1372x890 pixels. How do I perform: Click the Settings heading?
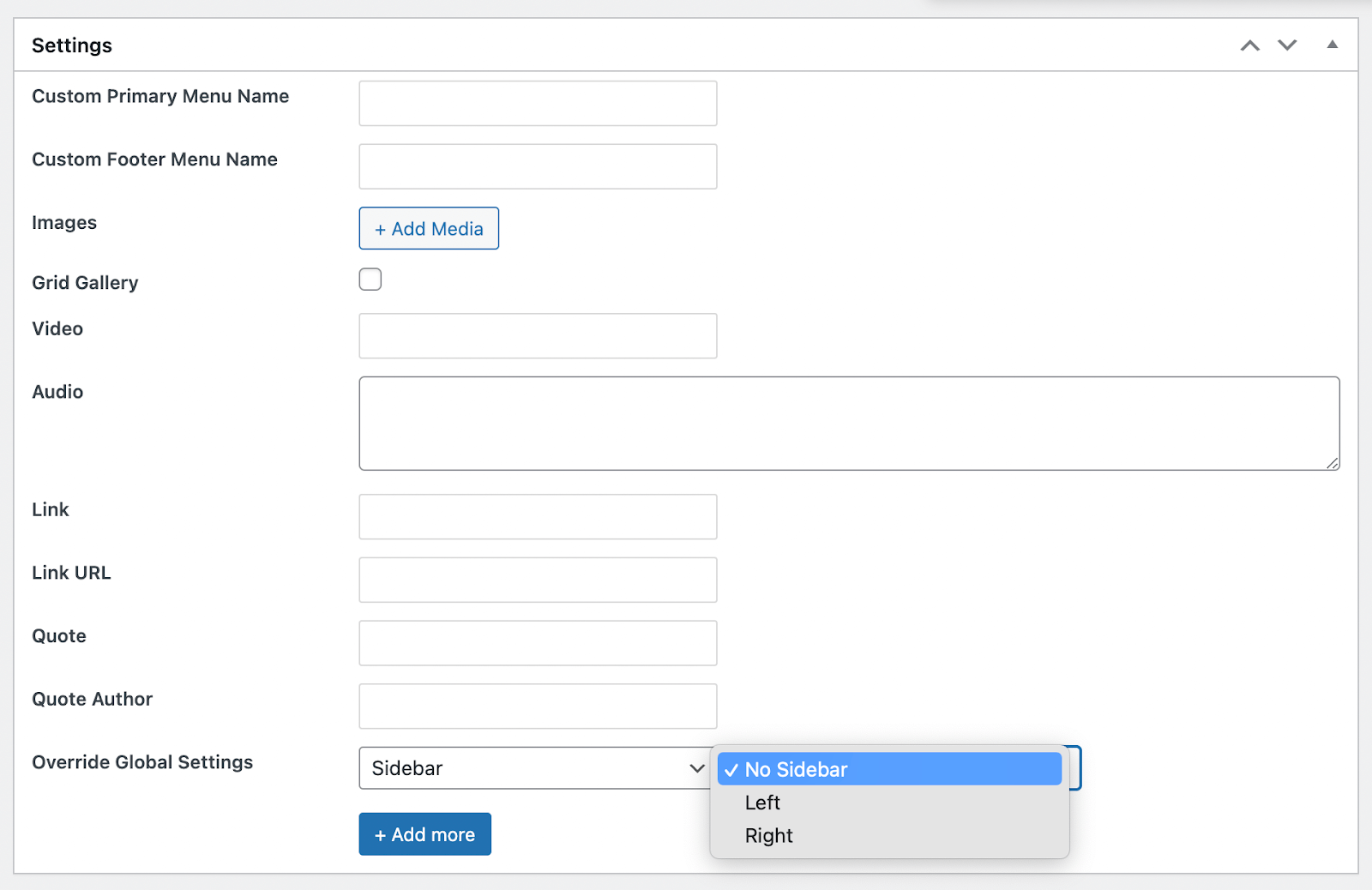[72, 45]
